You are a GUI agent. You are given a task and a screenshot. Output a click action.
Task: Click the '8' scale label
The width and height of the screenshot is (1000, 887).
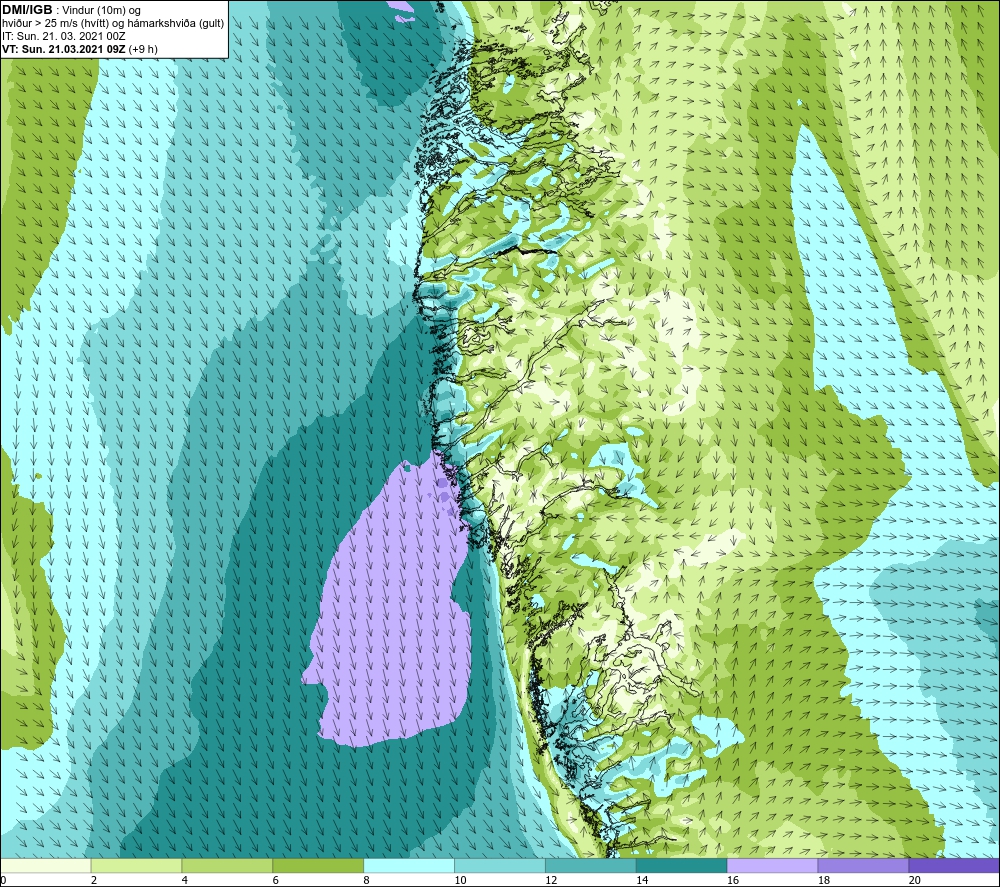pos(367,880)
